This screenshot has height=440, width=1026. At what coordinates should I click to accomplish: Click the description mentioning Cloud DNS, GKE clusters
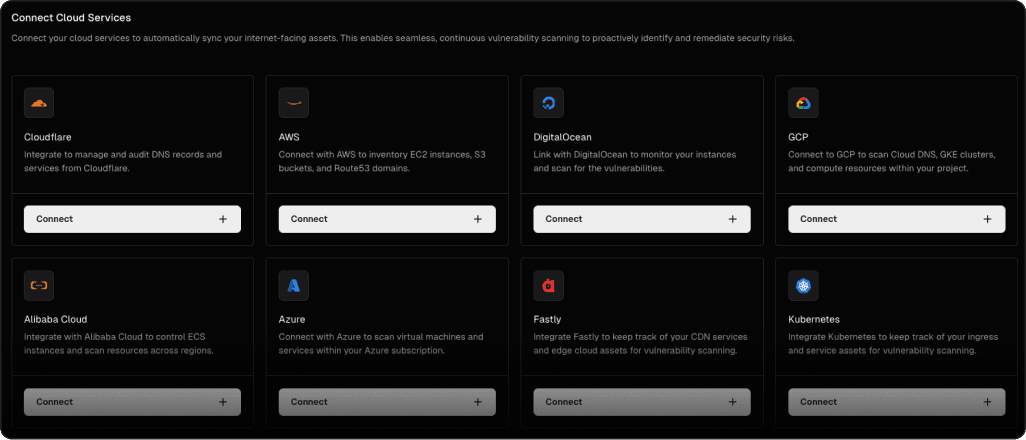pyautogui.click(x=892, y=162)
